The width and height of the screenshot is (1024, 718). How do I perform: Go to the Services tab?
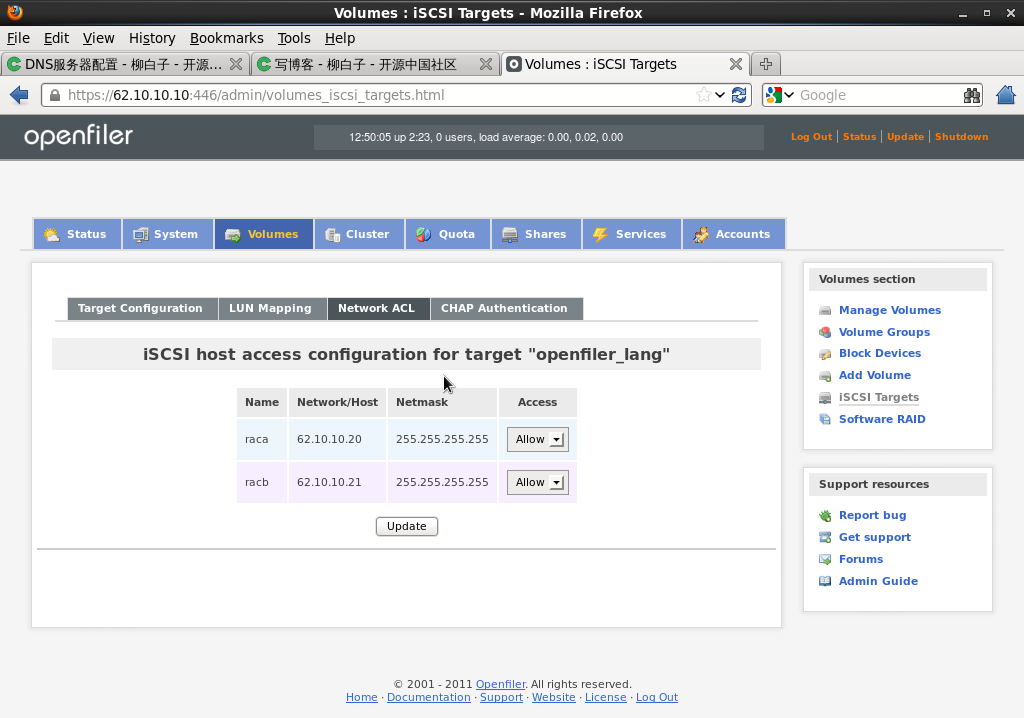coord(630,234)
